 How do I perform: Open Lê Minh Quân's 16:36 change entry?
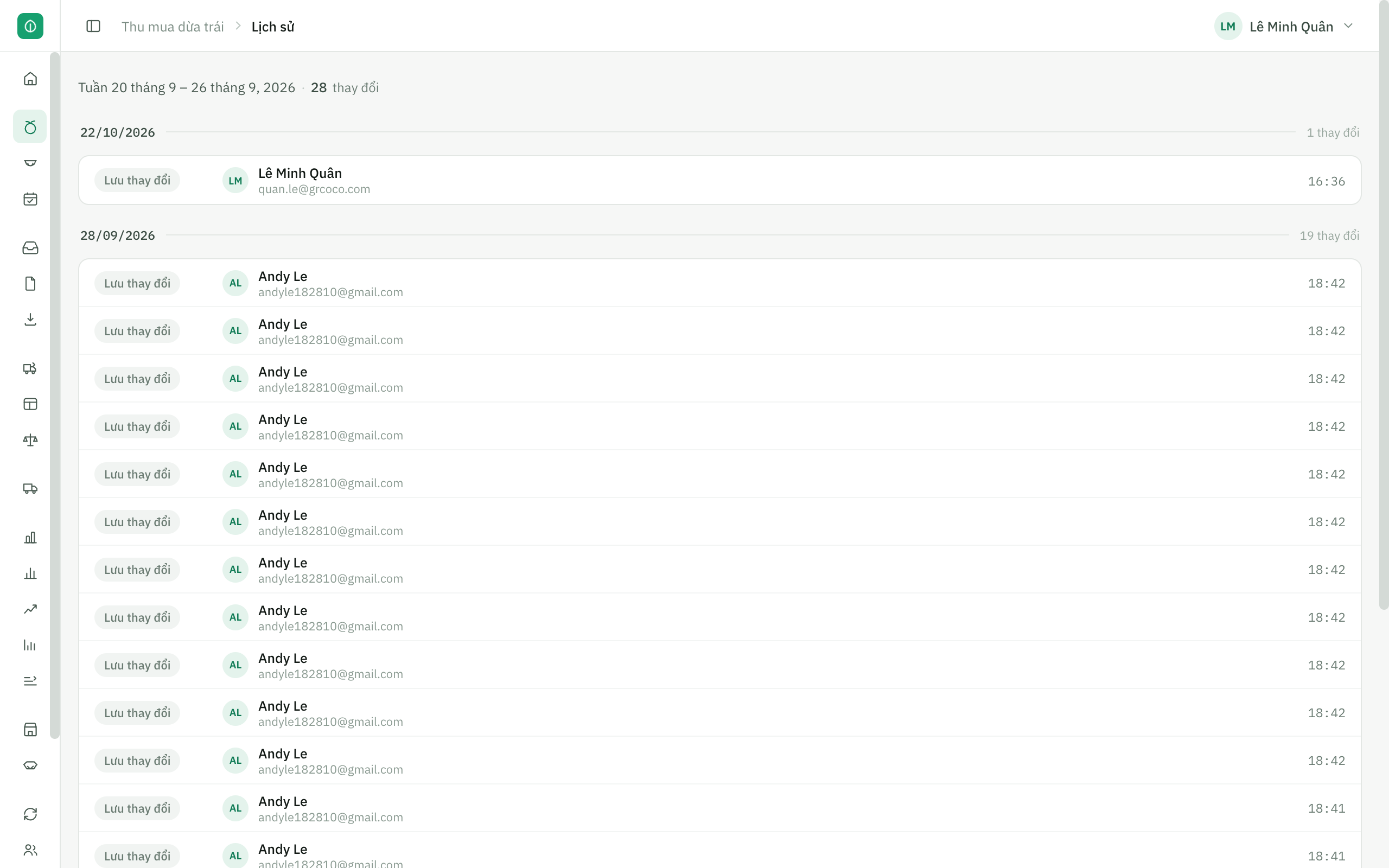point(720,180)
